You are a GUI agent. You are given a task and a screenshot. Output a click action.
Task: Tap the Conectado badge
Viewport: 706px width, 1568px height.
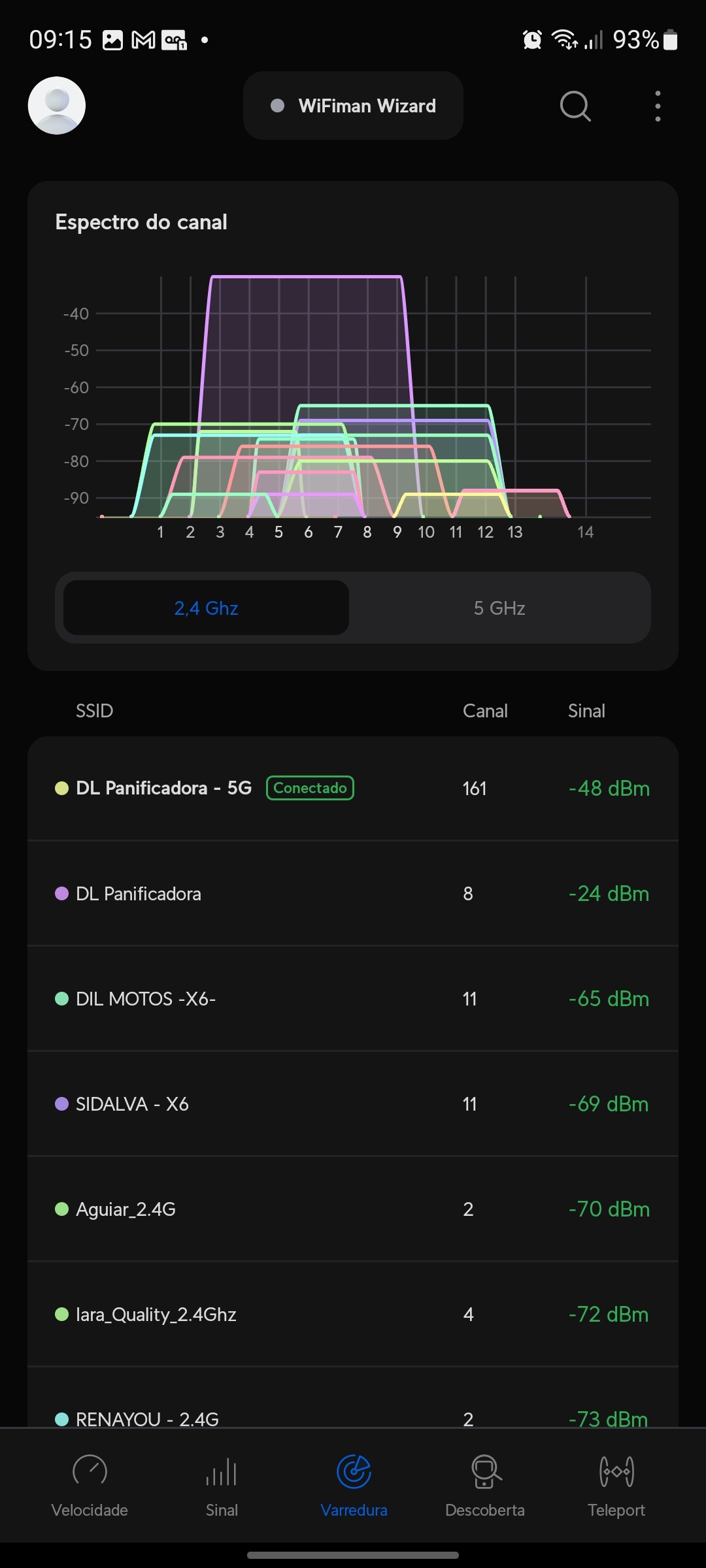click(310, 788)
